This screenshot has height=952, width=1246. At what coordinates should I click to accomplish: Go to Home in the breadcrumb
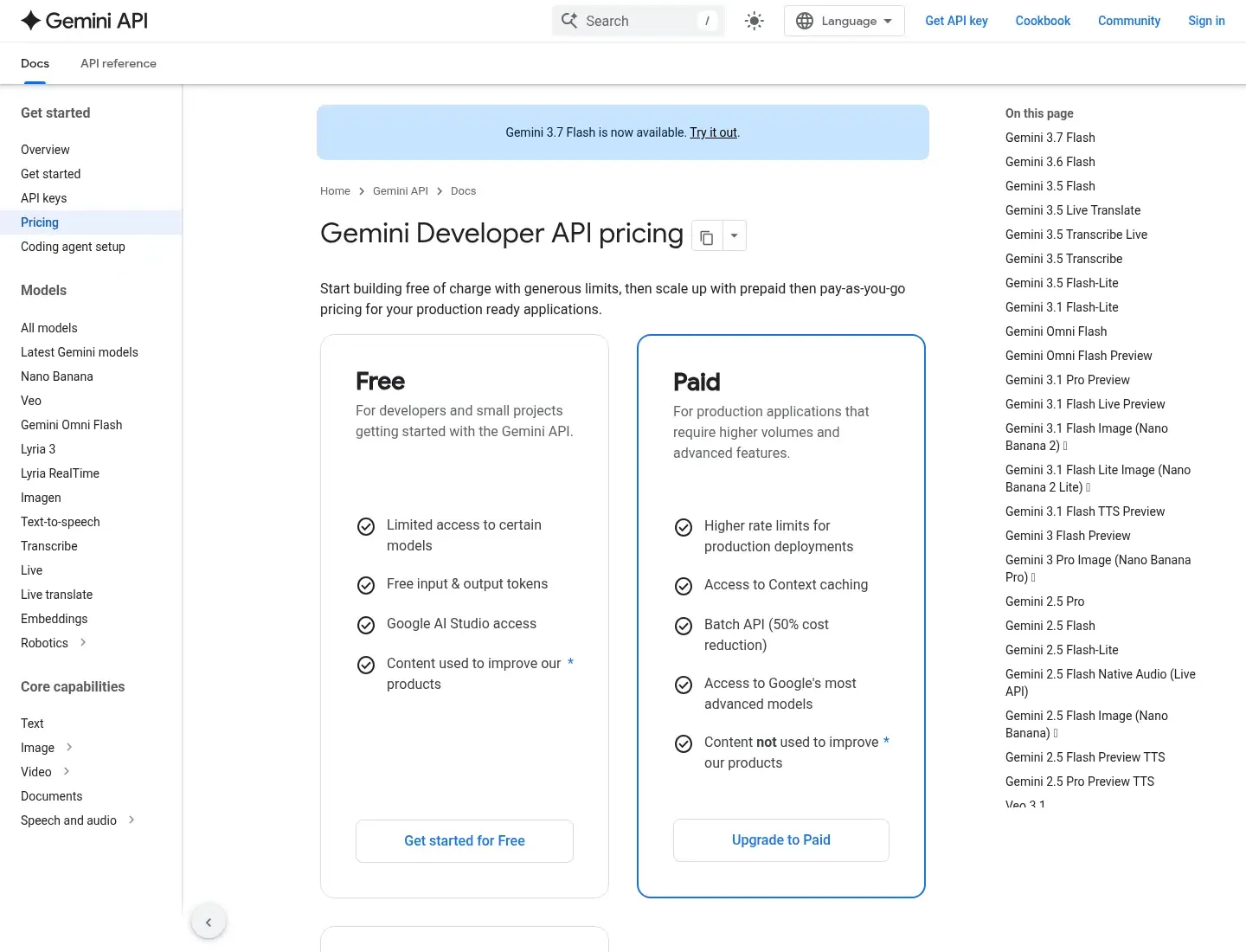coord(335,191)
